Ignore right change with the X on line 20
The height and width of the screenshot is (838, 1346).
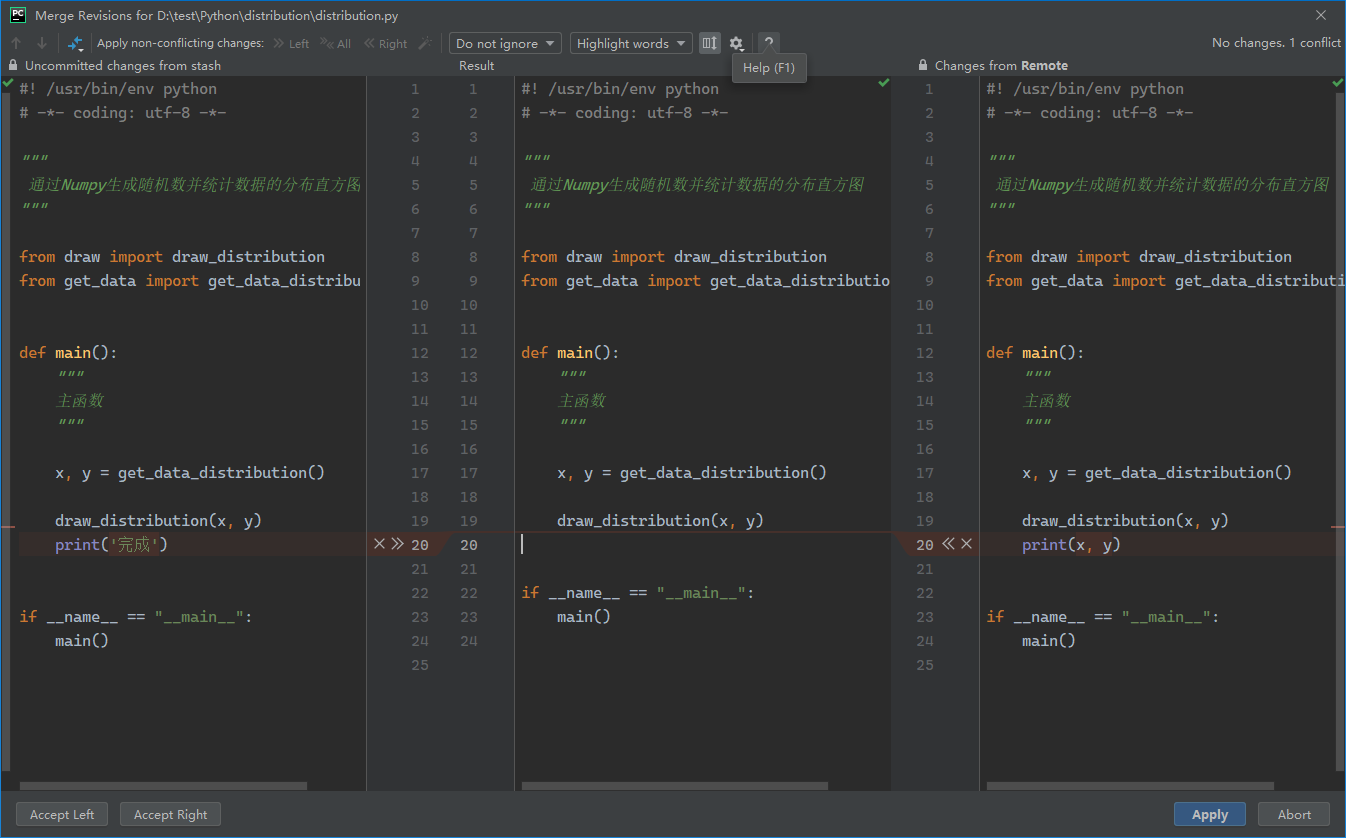[x=966, y=544]
